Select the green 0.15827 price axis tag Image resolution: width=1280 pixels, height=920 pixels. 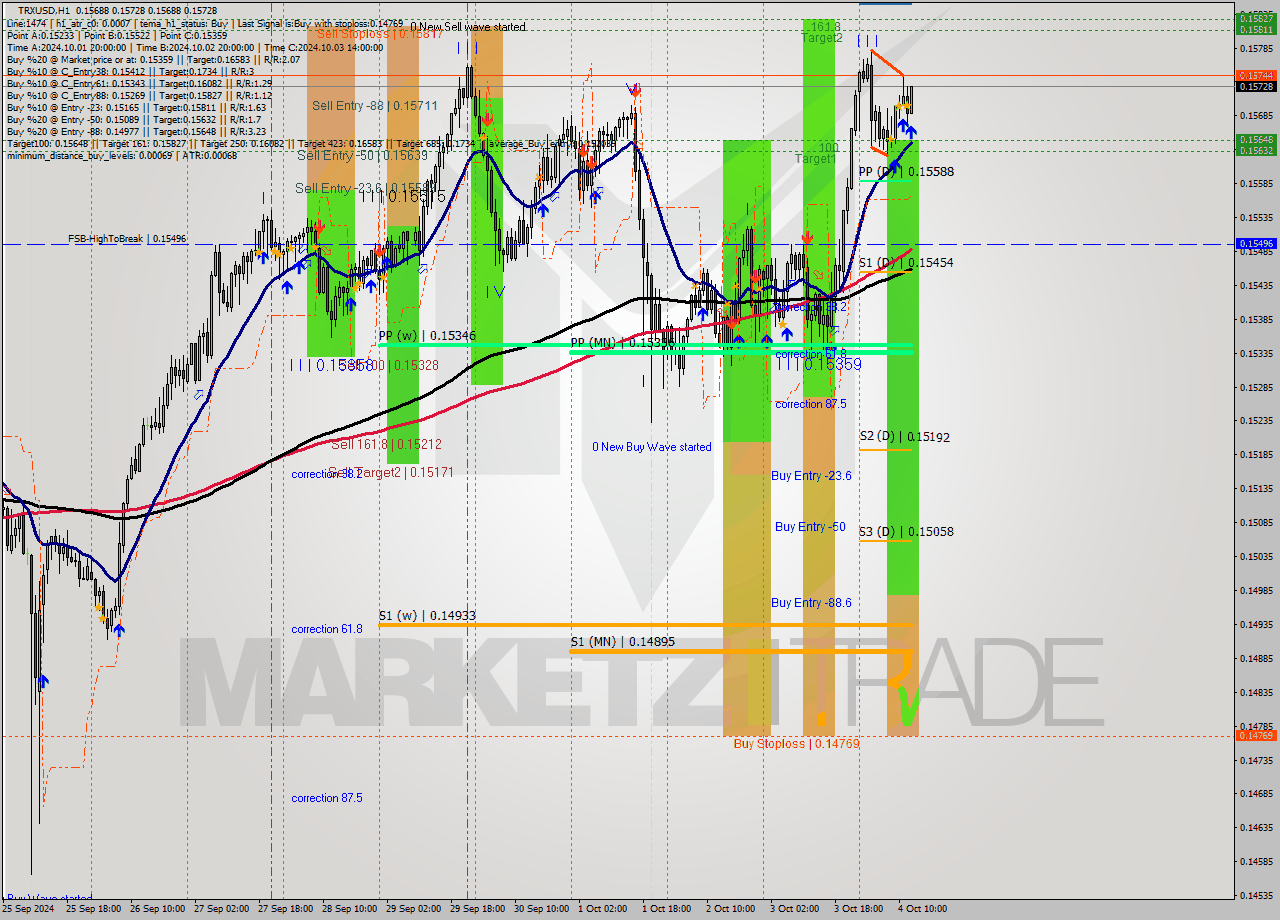click(x=1257, y=18)
